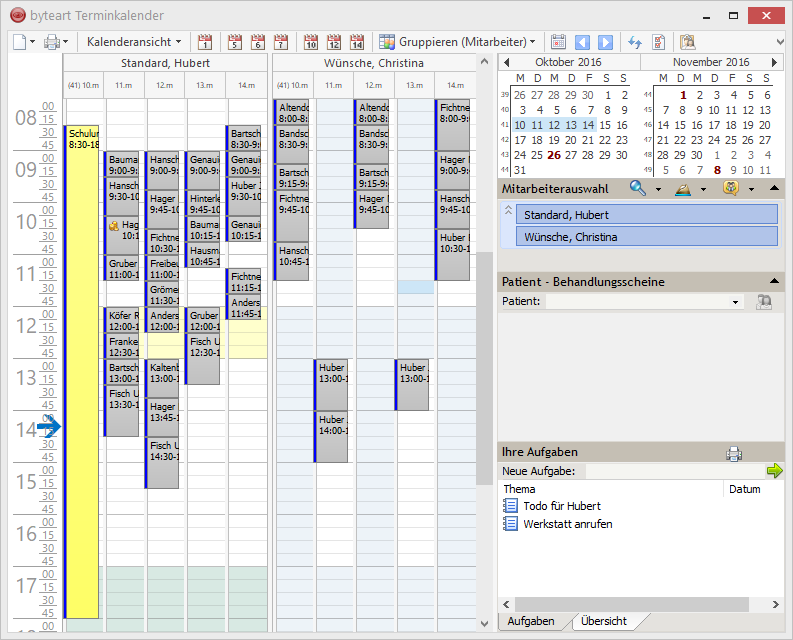Image resolution: width=793 pixels, height=640 pixels.
Task: Switch to the 1-day calendar view icon
Action: click(x=205, y=42)
